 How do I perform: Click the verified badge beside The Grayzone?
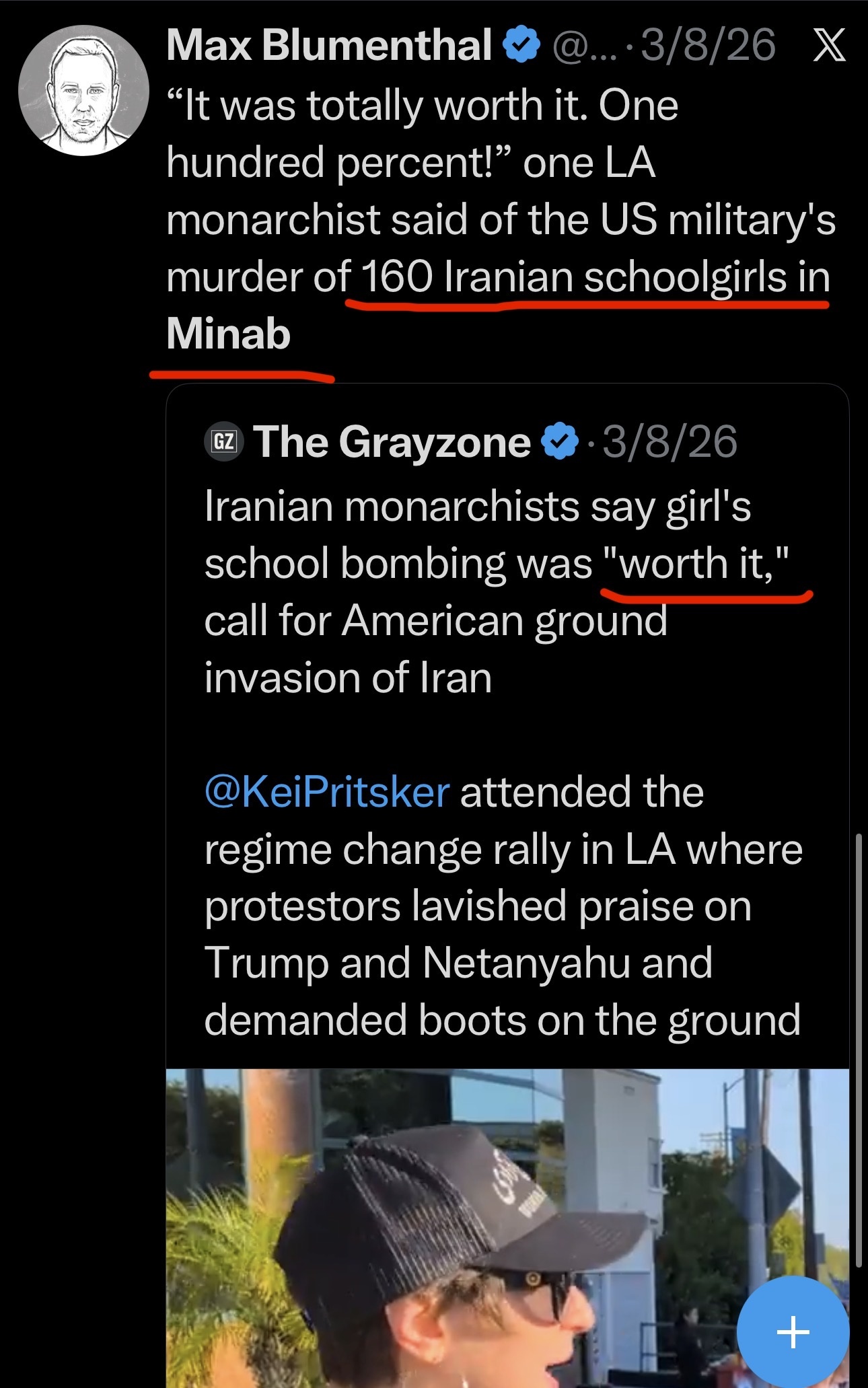point(560,441)
